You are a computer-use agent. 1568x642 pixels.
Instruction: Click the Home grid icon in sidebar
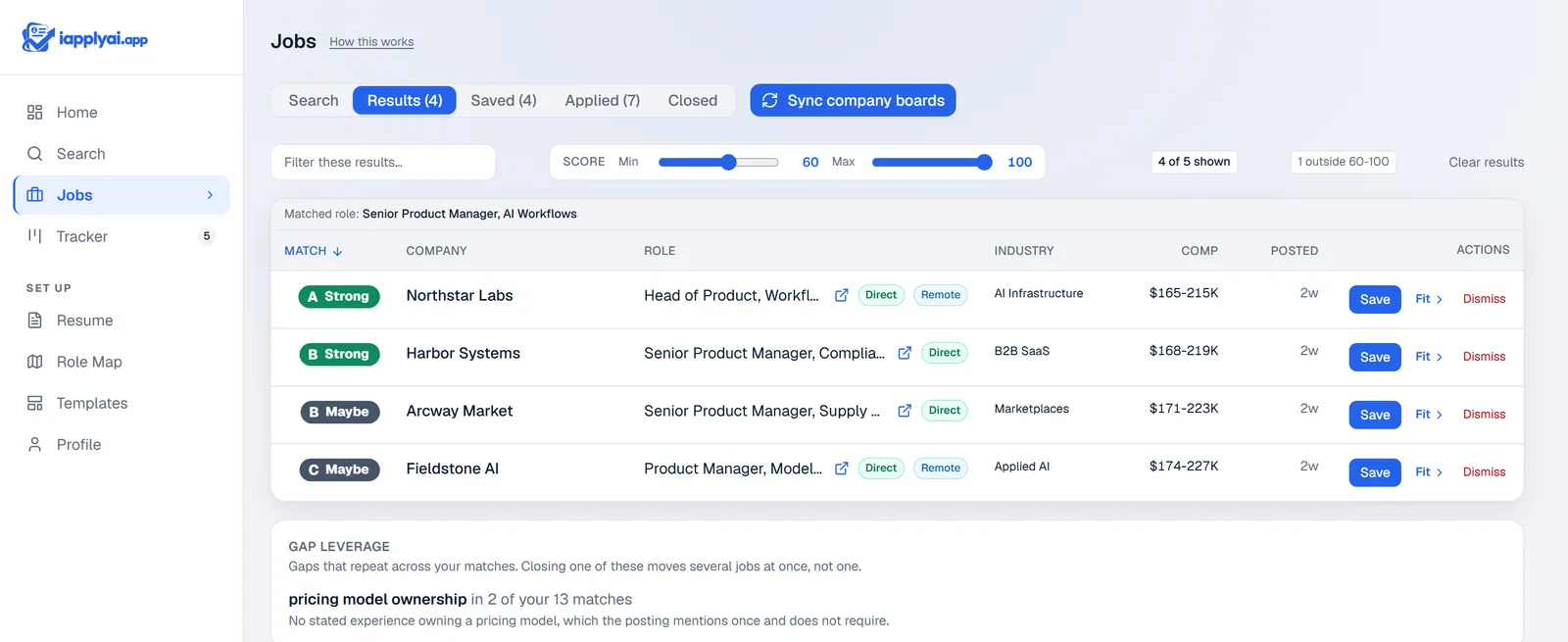tap(35, 113)
